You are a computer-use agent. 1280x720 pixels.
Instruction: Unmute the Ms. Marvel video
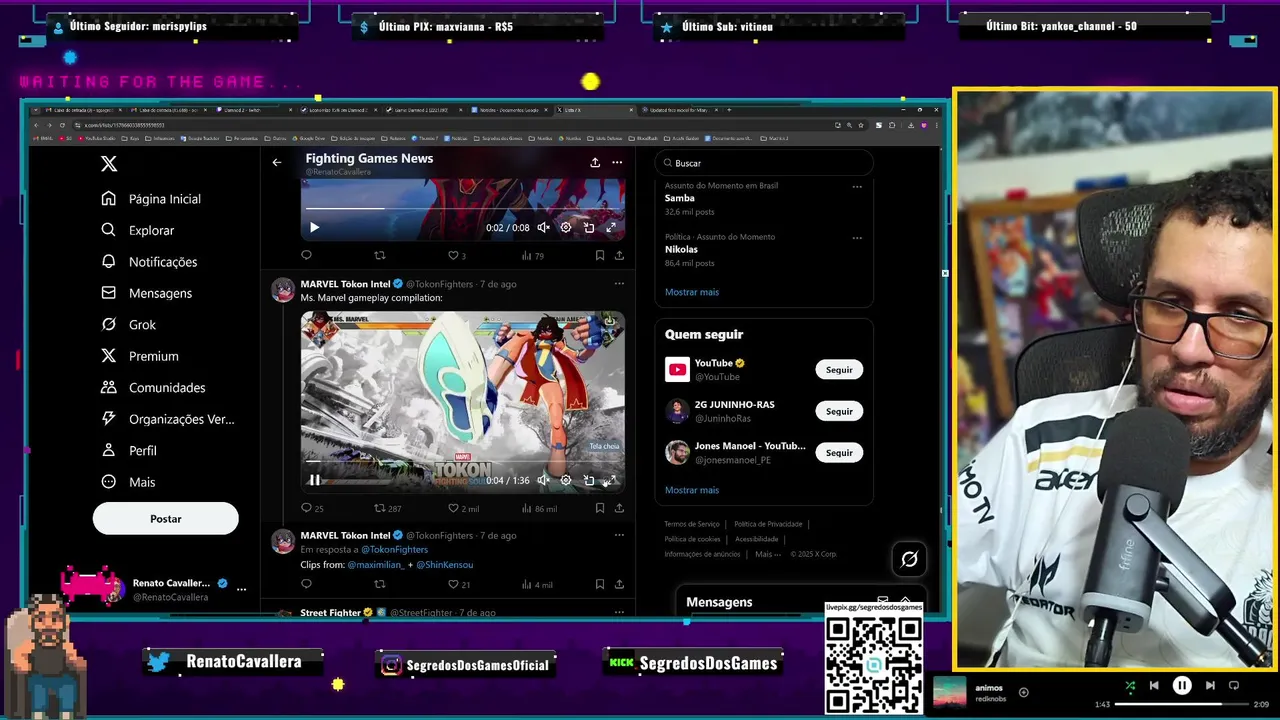tap(543, 480)
